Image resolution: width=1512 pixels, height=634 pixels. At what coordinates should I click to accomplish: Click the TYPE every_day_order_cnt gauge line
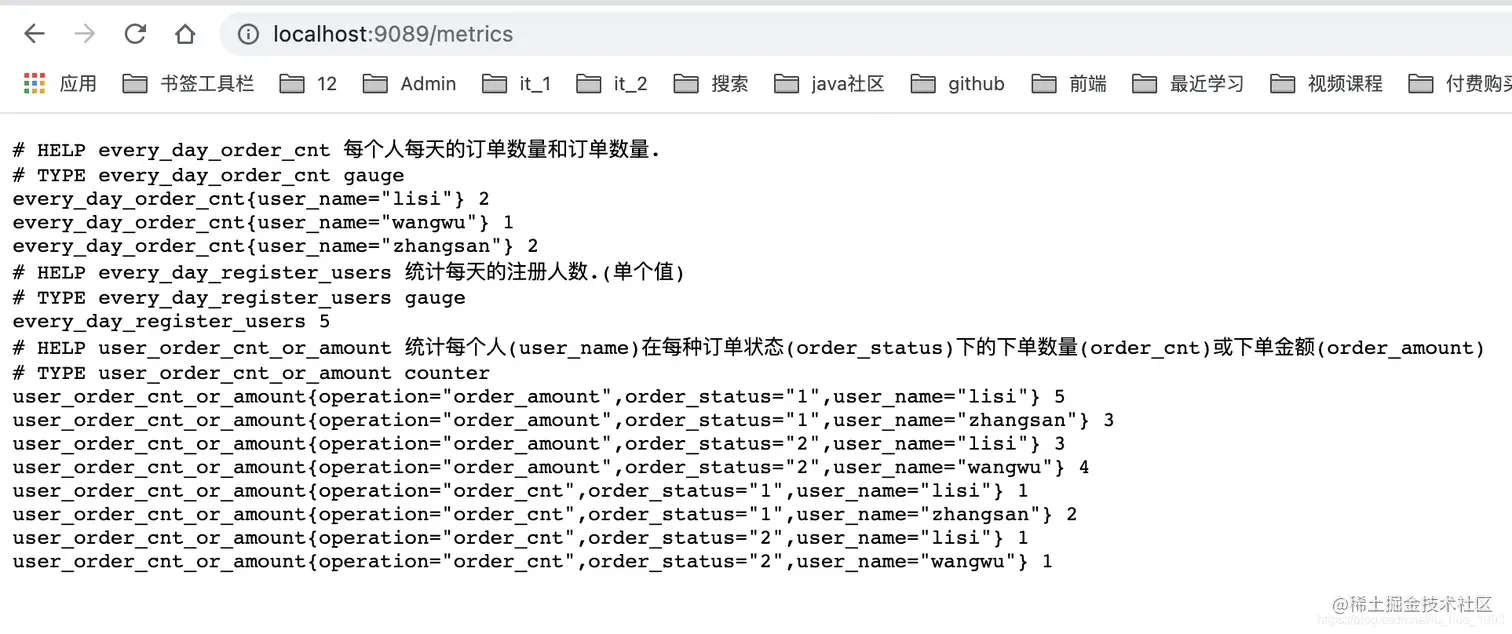pos(208,175)
